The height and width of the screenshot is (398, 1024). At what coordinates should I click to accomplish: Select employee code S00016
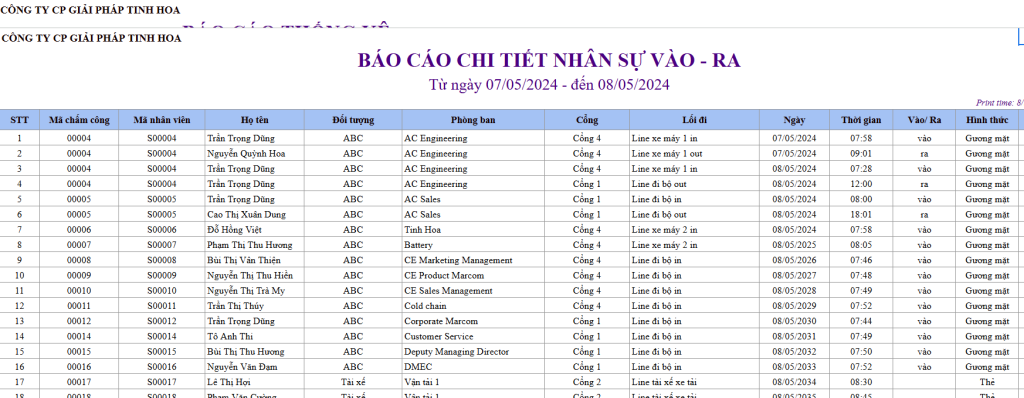162,367
